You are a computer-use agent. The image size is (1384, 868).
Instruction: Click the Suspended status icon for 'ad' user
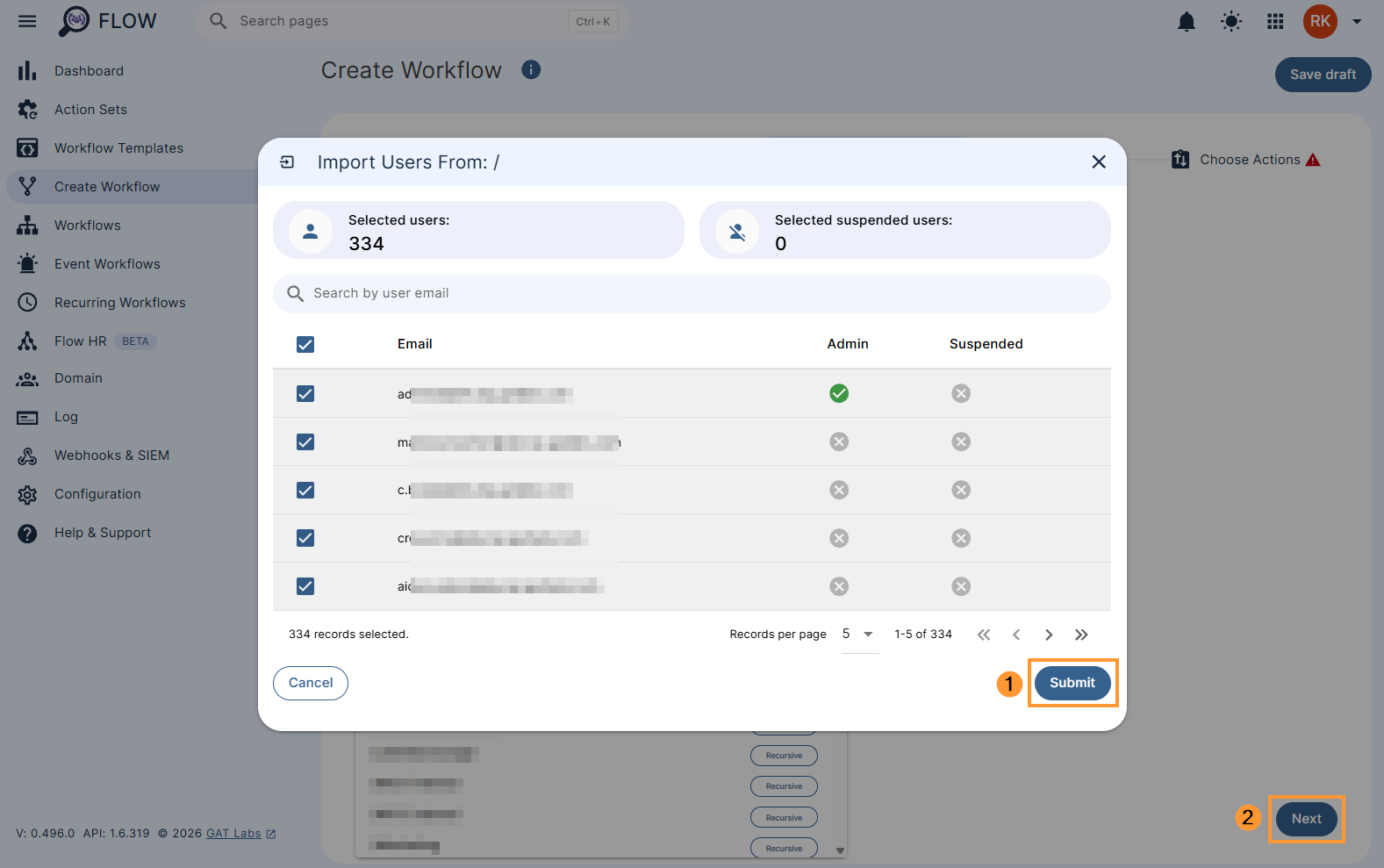point(961,393)
